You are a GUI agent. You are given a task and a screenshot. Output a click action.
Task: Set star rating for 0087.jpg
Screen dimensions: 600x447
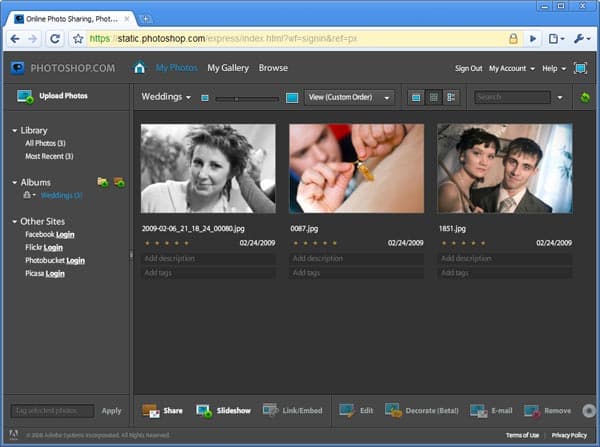pyautogui.click(x=315, y=243)
